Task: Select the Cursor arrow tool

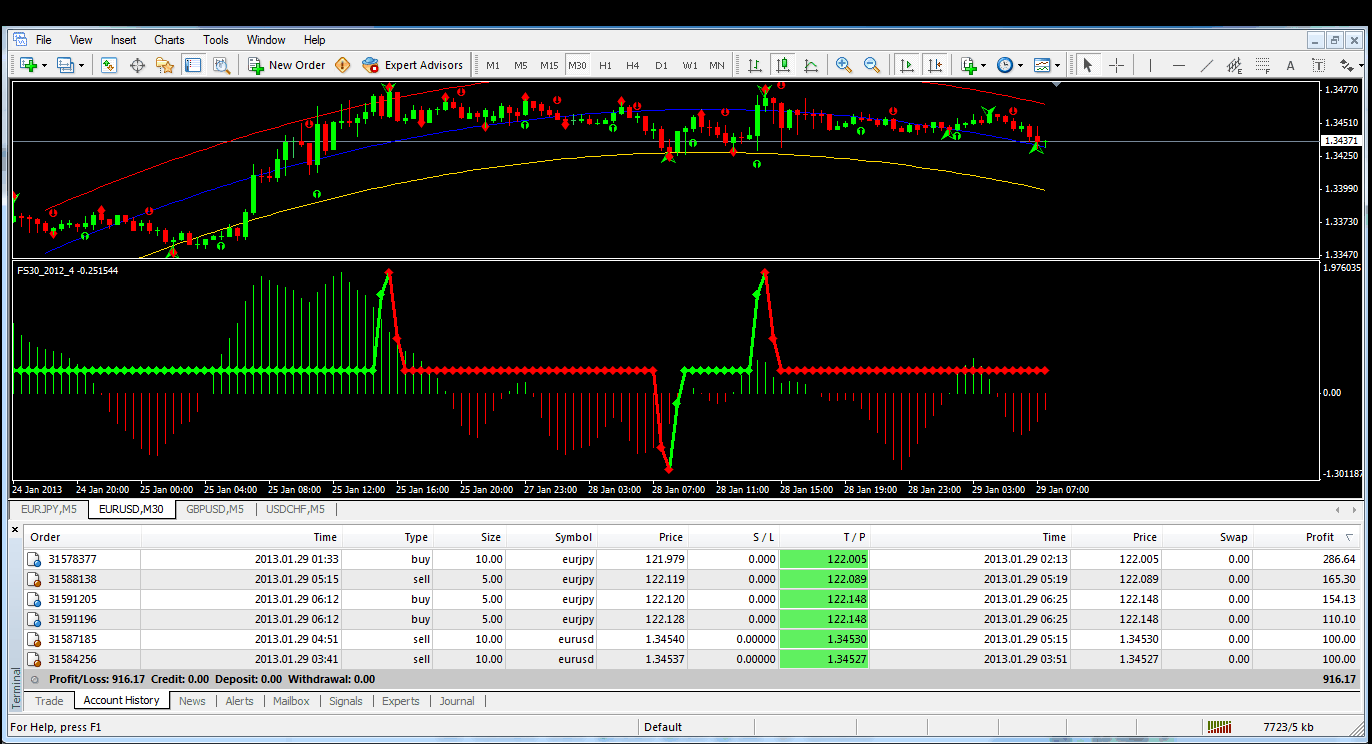Action: click(x=1088, y=65)
